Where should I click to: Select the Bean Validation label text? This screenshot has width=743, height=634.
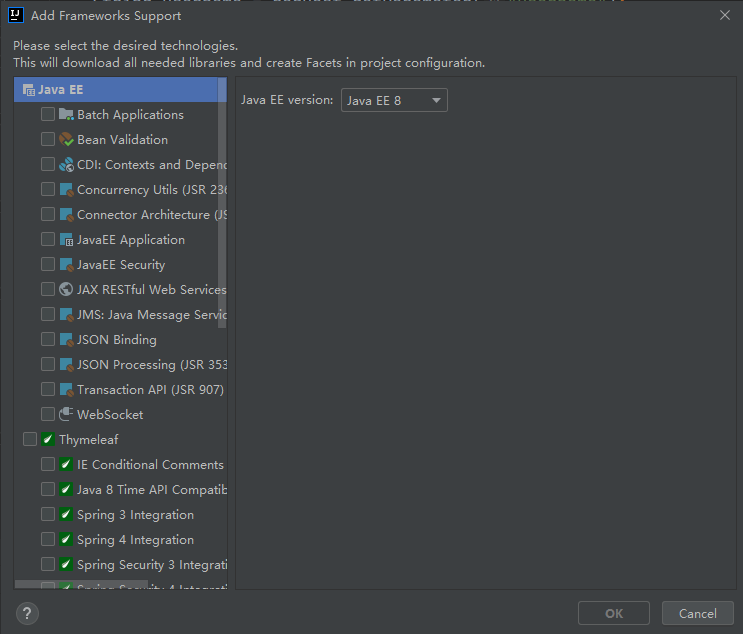(x=122, y=140)
